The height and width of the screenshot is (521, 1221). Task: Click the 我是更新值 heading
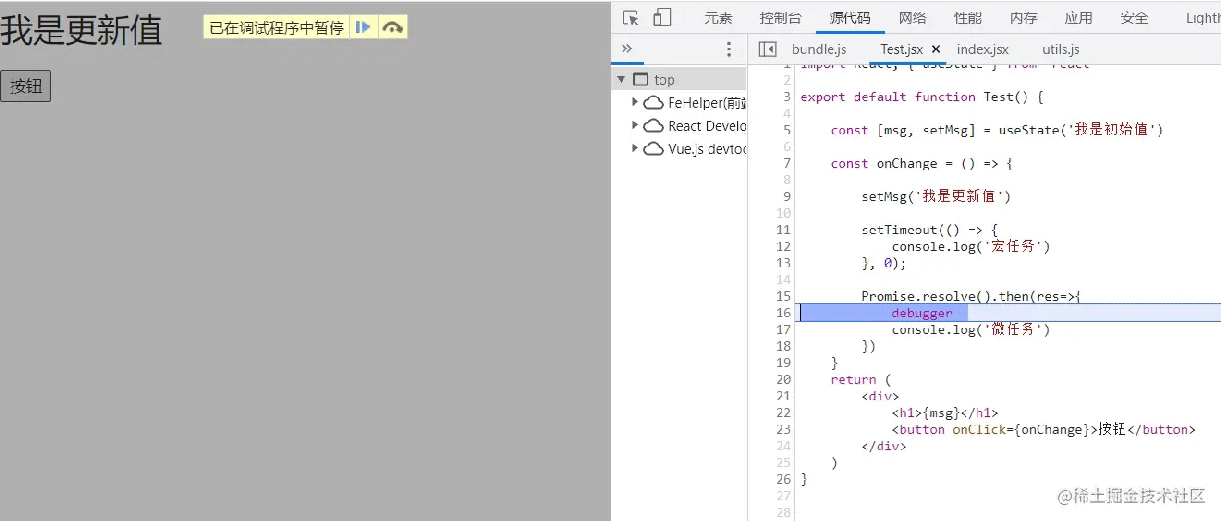(x=81, y=31)
